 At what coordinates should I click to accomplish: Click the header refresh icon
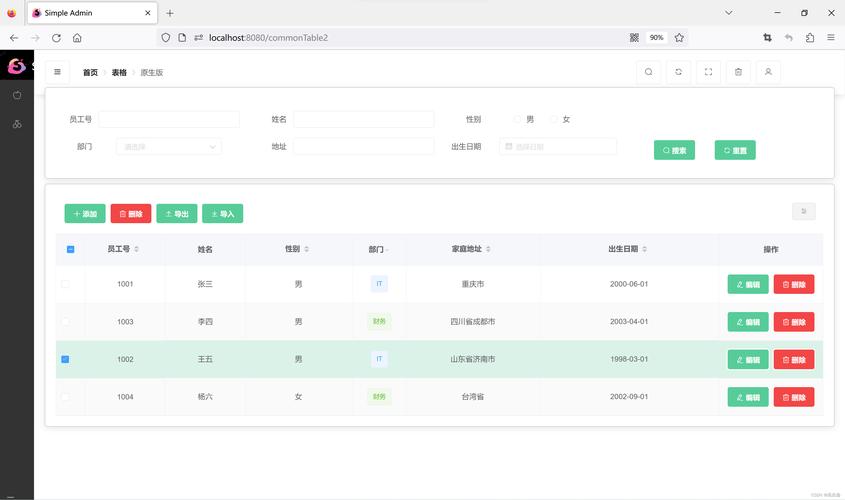678,72
